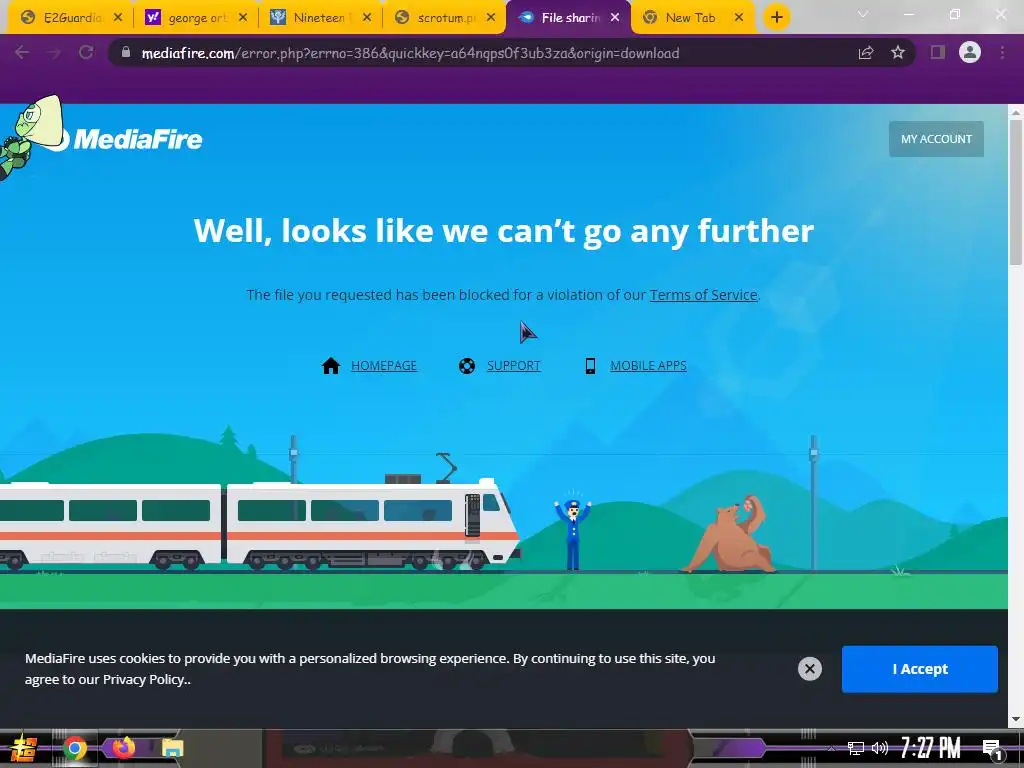Screen dimensions: 1024x768
Task: Go to the HOMEPAGE link
Action: click(x=384, y=366)
